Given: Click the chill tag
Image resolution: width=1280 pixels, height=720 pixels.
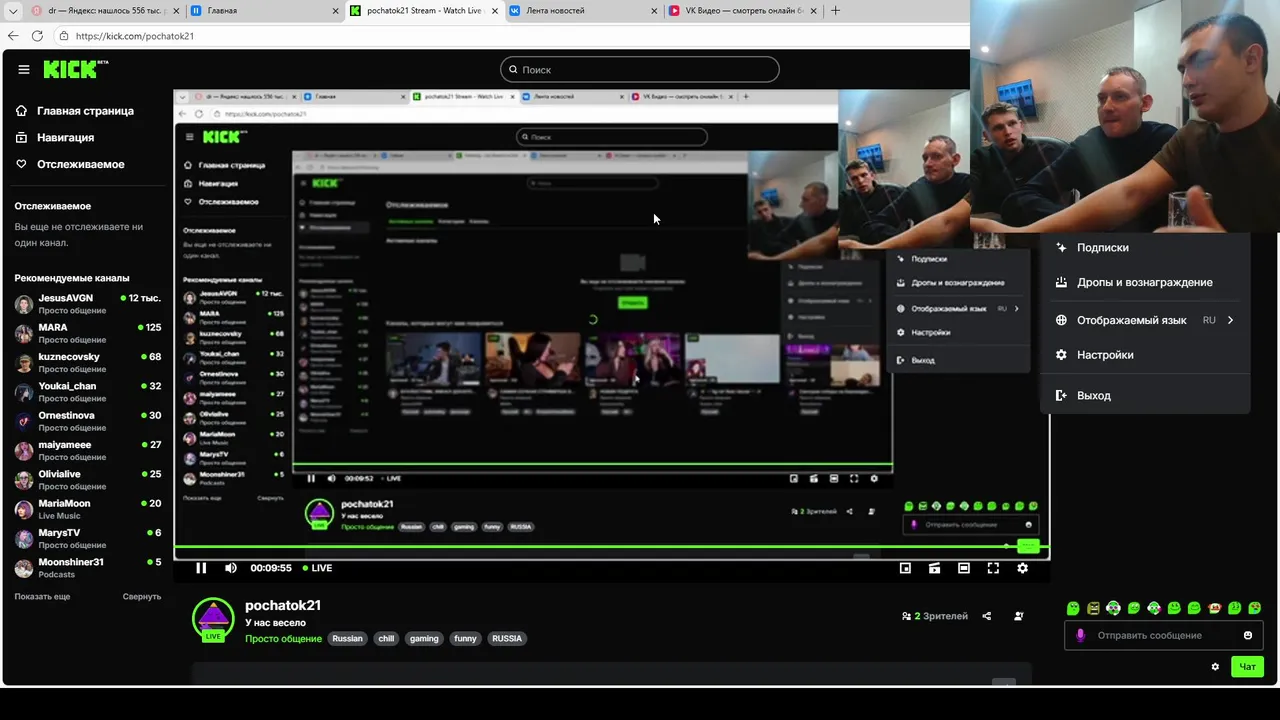Looking at the screenshot, I should 386,639.
